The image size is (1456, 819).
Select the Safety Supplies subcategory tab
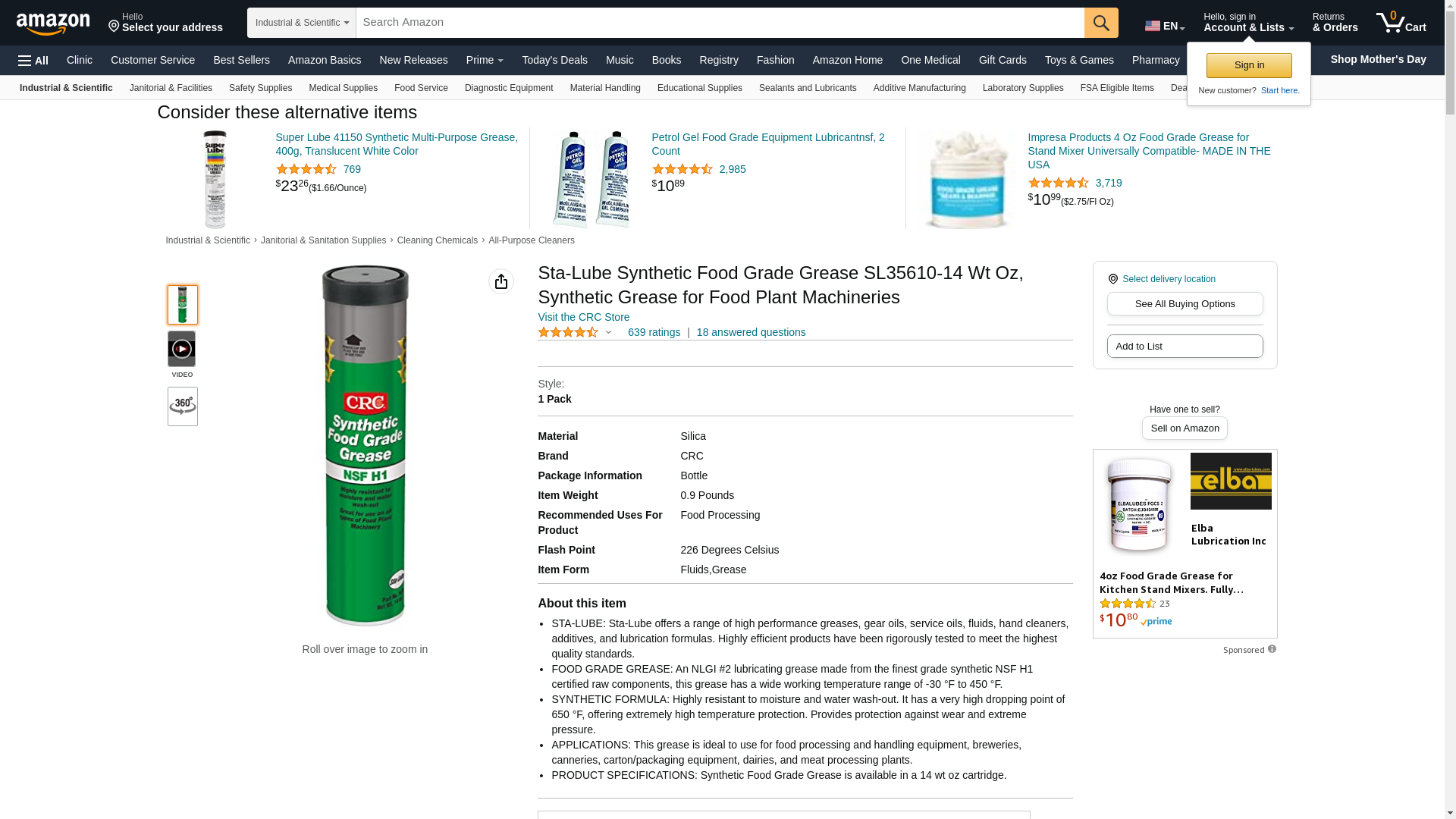[x=260, y=88]
